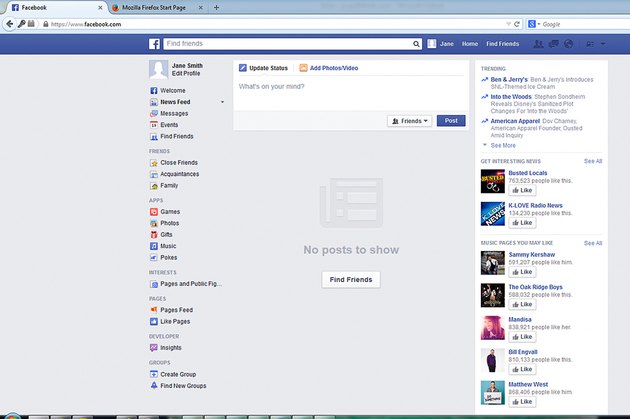Click the Insights developer icon

[x=153, y=347]
